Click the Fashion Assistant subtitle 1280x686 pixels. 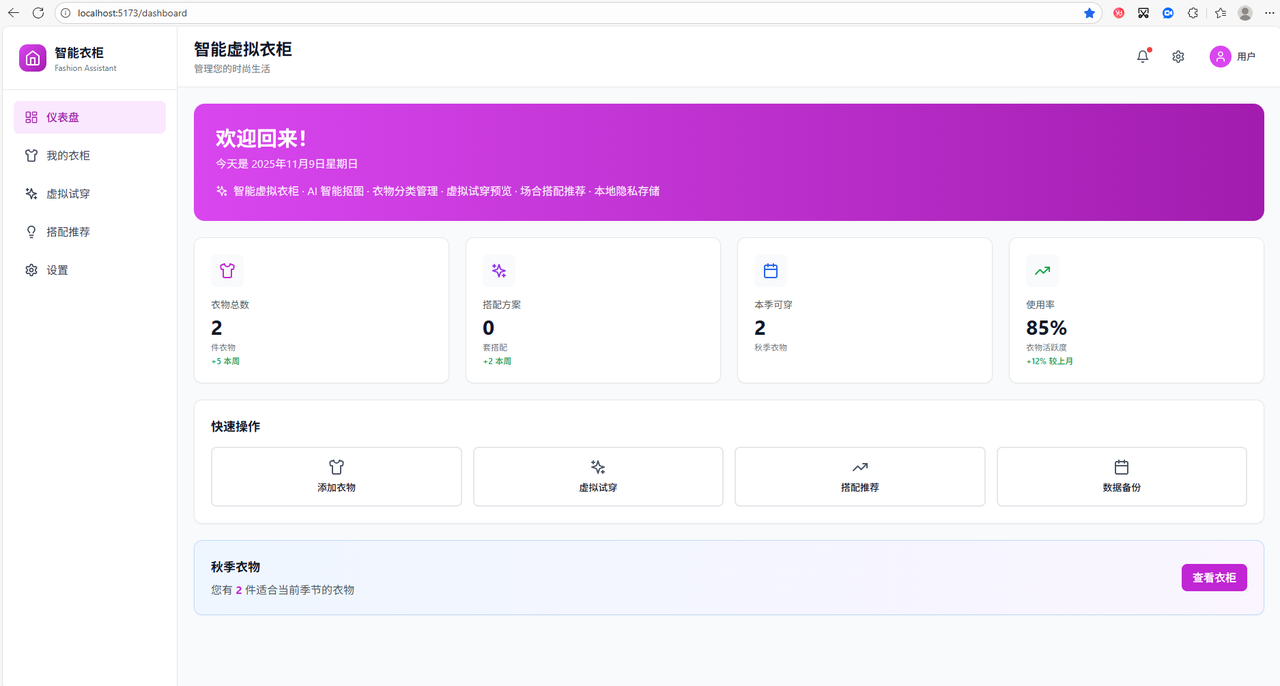(x=86, y=68)
